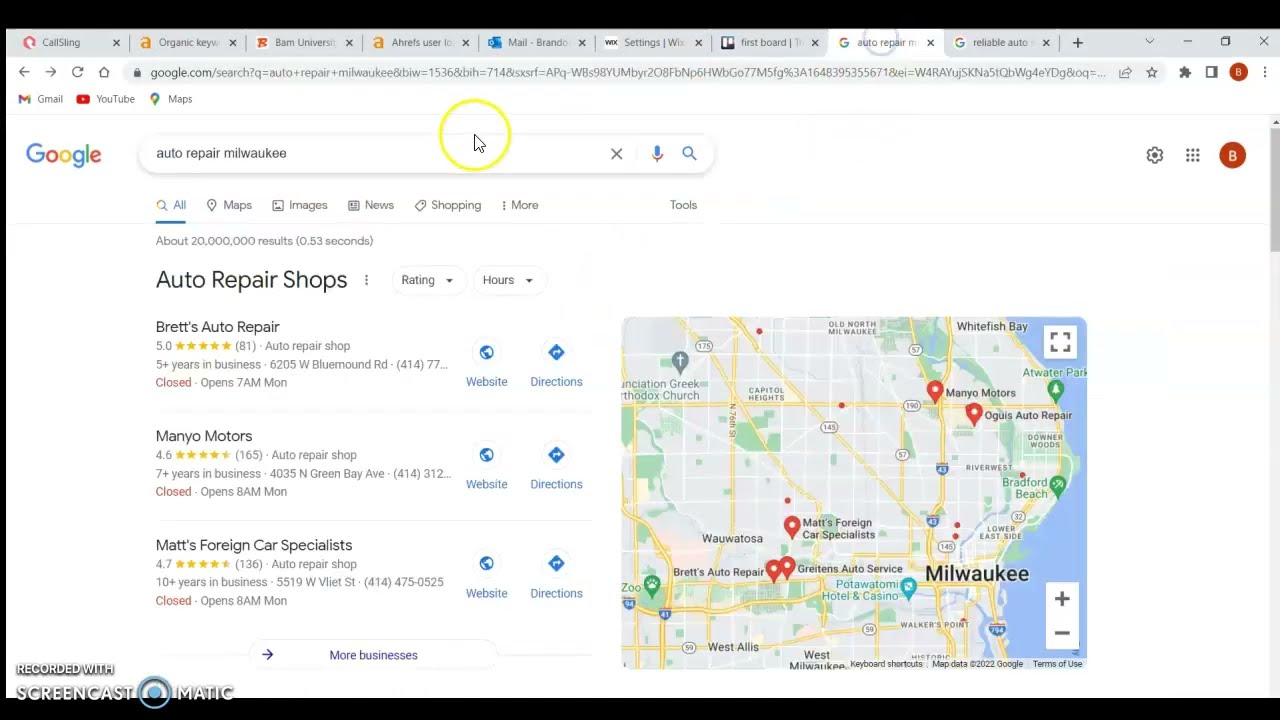Open more options for Auto Repair Shops
The image size is (1280, 720).
click(x=366, y=280)
